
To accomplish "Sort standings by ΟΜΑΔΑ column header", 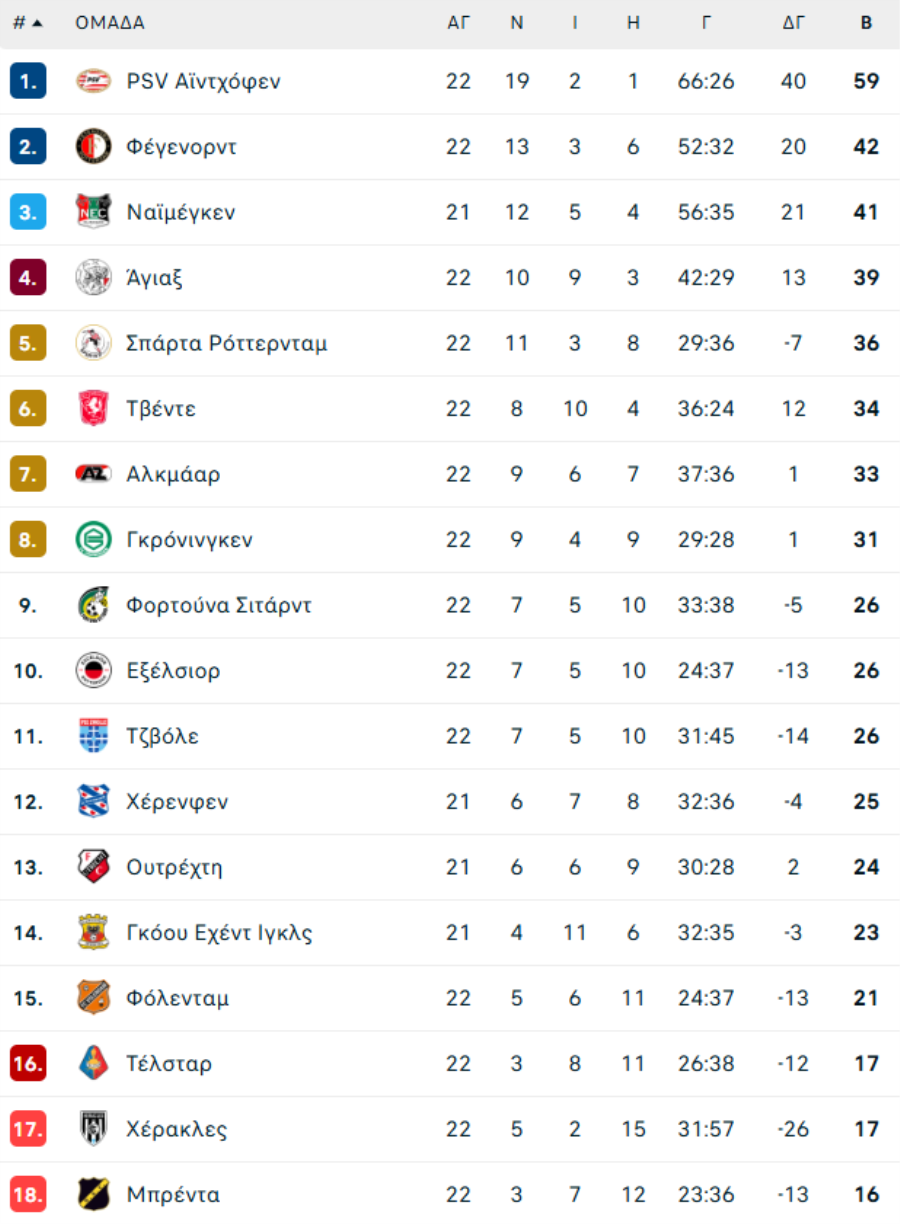I will point(110,23).
